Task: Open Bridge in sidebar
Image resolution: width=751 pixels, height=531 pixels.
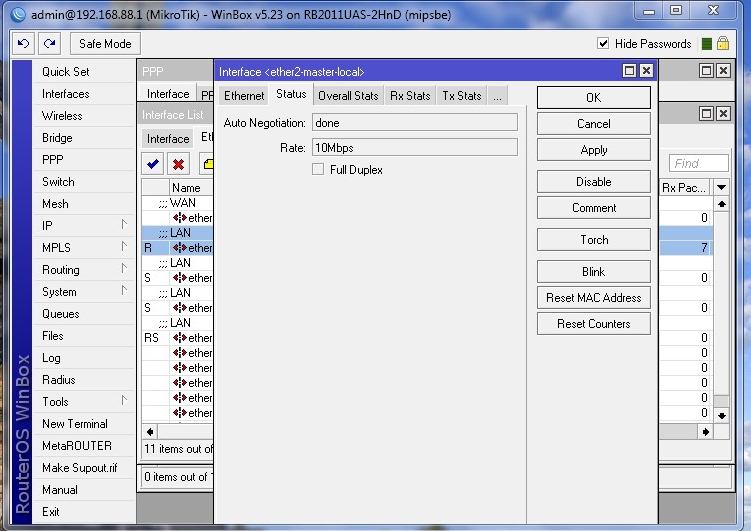Action: coord(57,138)
